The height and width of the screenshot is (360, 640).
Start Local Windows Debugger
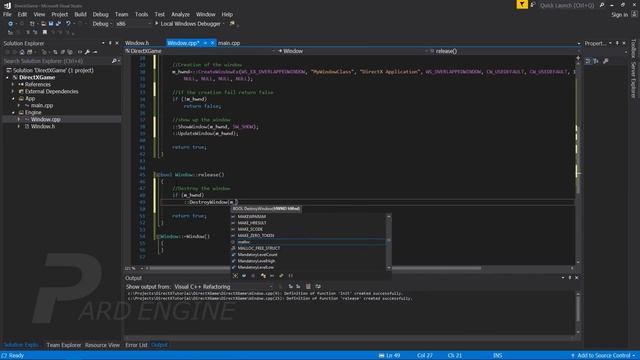tap(187, 24)
